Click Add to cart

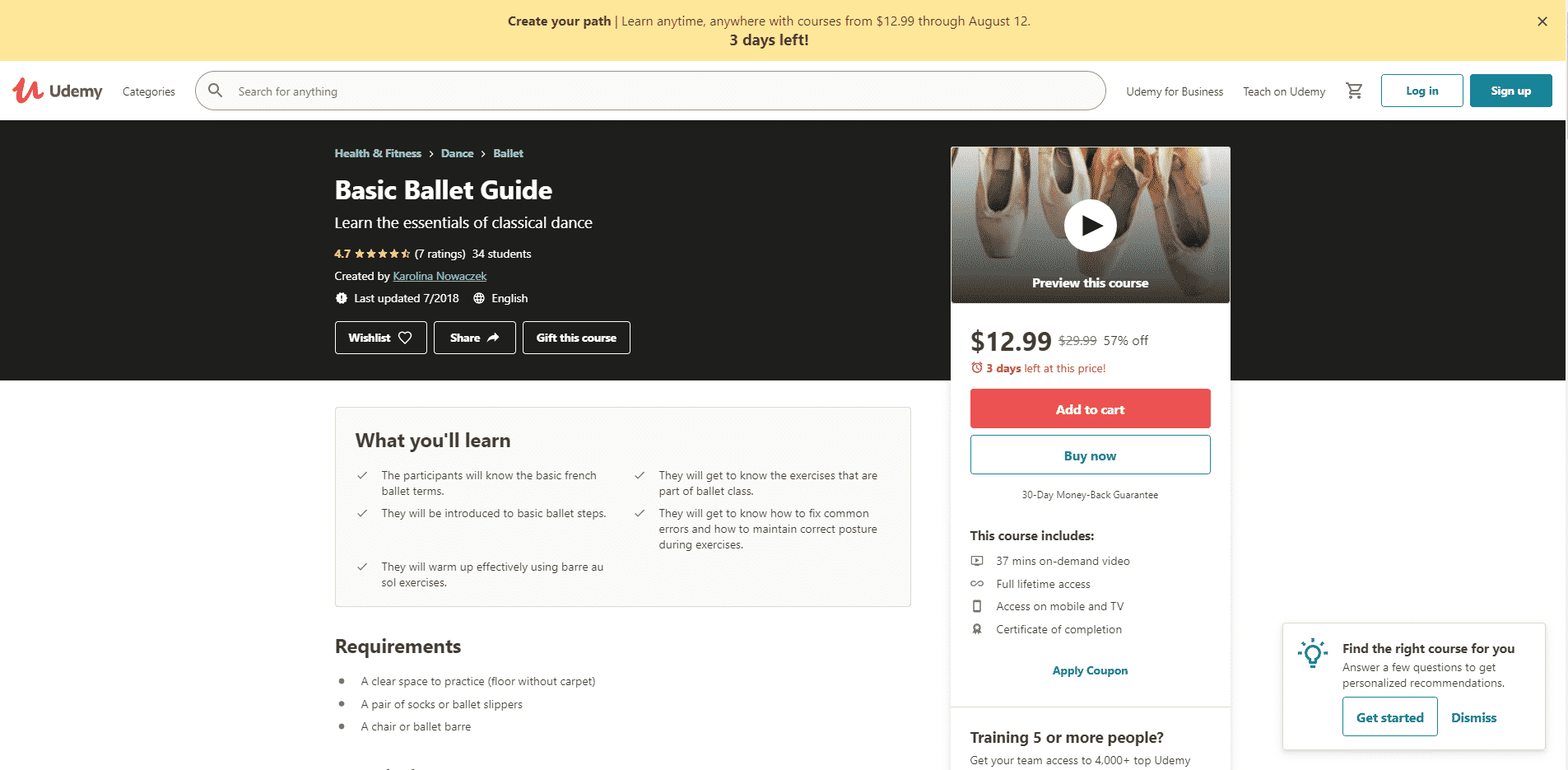click(x=1091, y=408)
